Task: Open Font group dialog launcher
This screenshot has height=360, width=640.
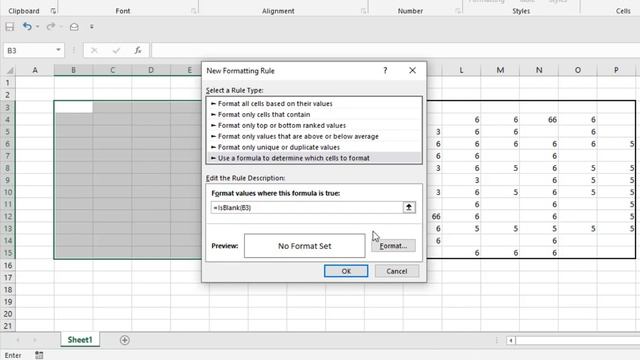Action: pyautogui.click(x=193, y=11)
